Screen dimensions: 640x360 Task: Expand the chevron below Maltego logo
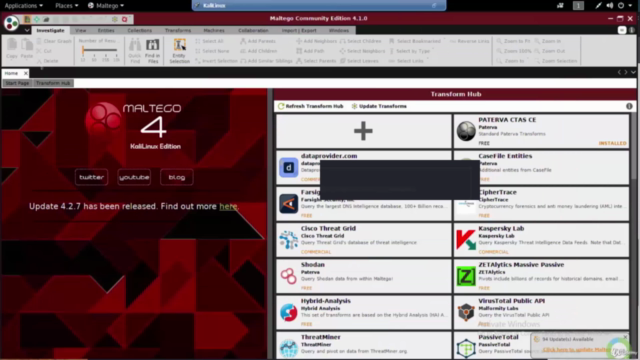tap(27, 31)
